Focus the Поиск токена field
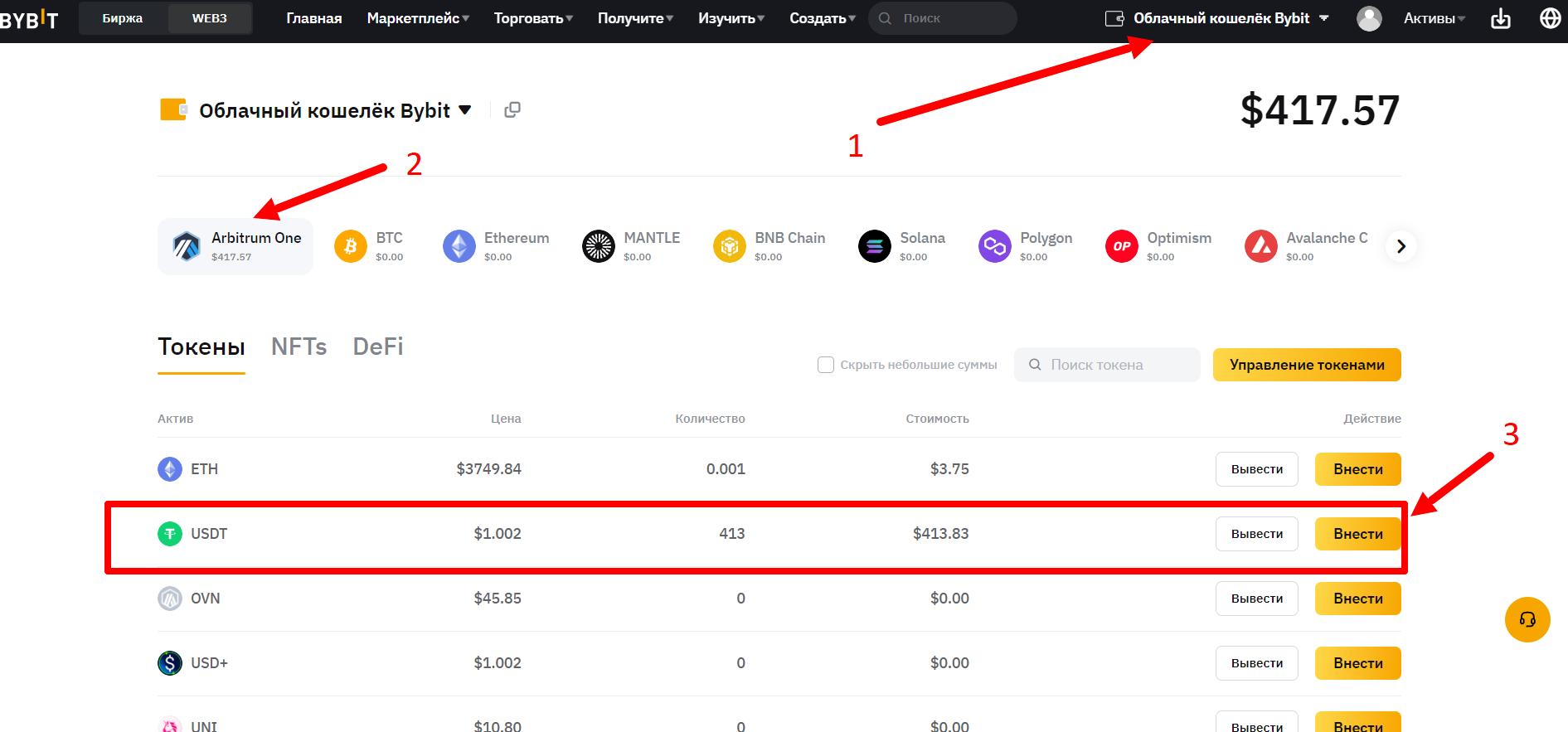 click(x=1107, y=365)
